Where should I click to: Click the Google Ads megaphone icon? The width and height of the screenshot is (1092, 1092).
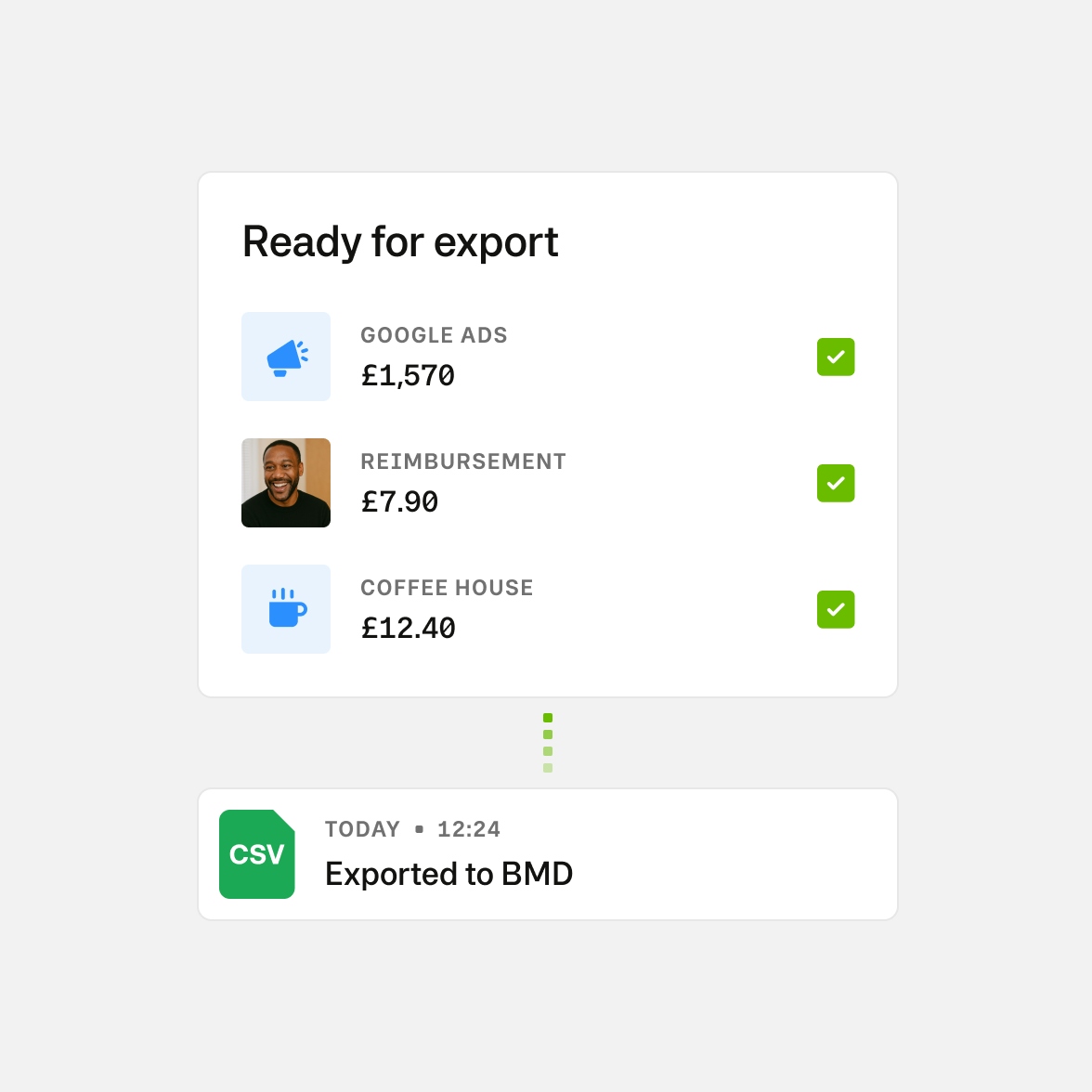(286, 357)
